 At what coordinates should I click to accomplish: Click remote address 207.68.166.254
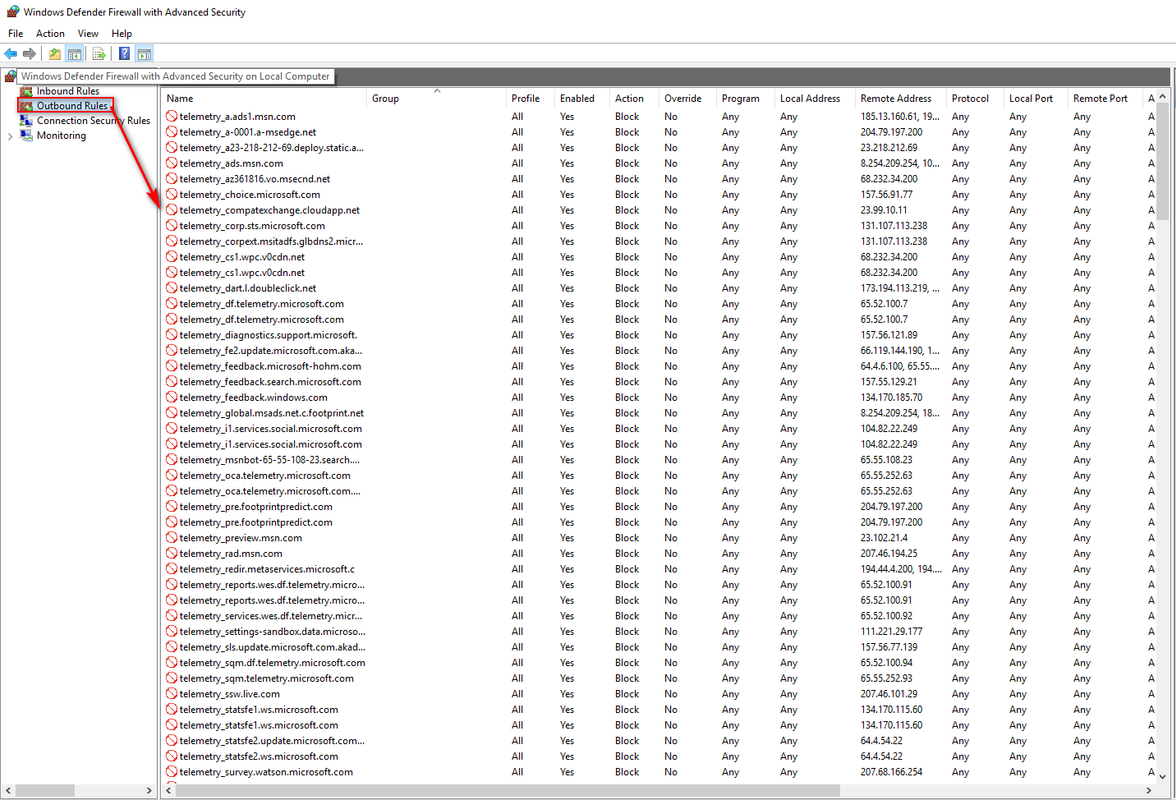(891, 772)
